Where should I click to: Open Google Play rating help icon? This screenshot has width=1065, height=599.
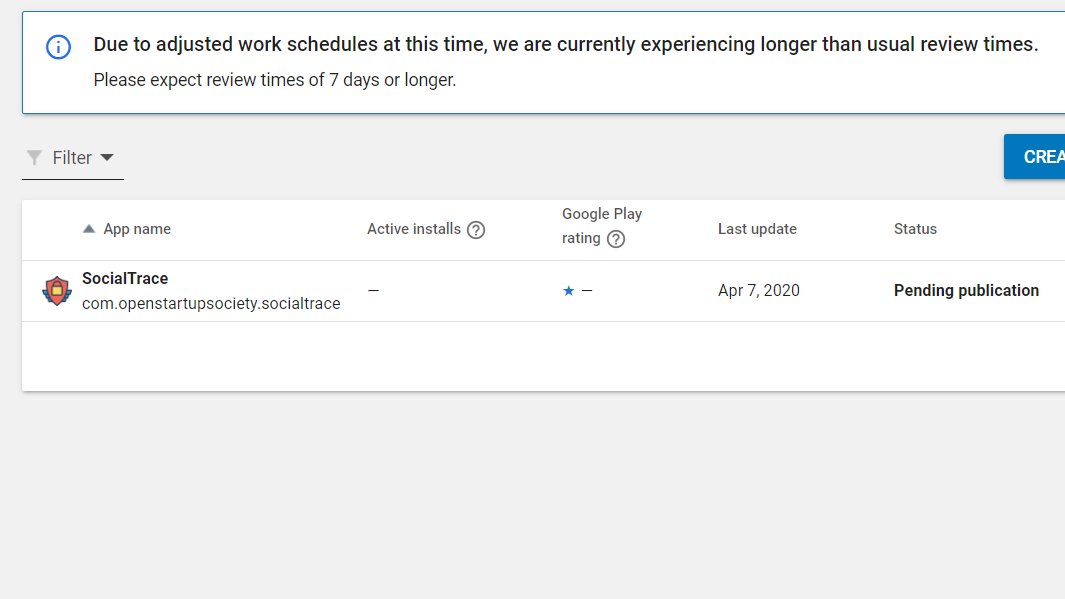pos(616,239)
